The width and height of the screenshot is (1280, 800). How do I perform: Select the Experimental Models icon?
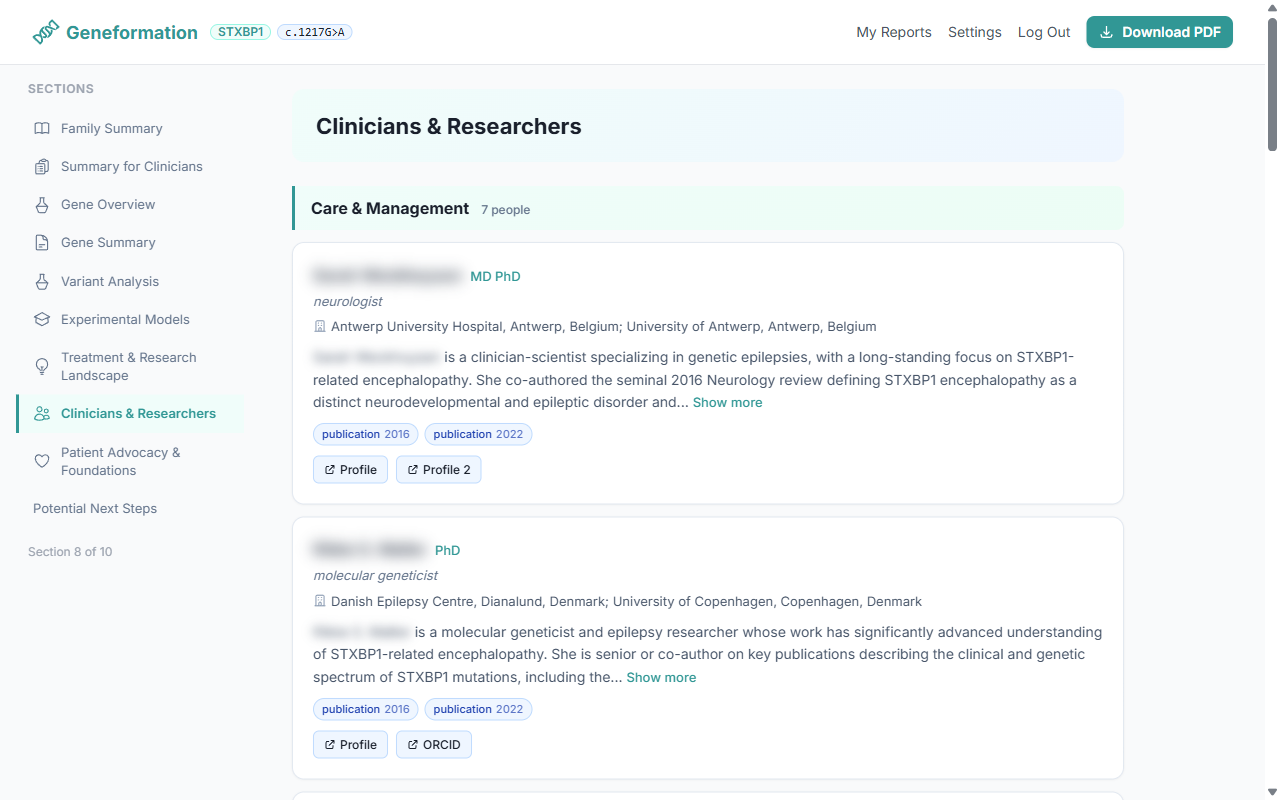pyautogui.click(x=41, y=319)
